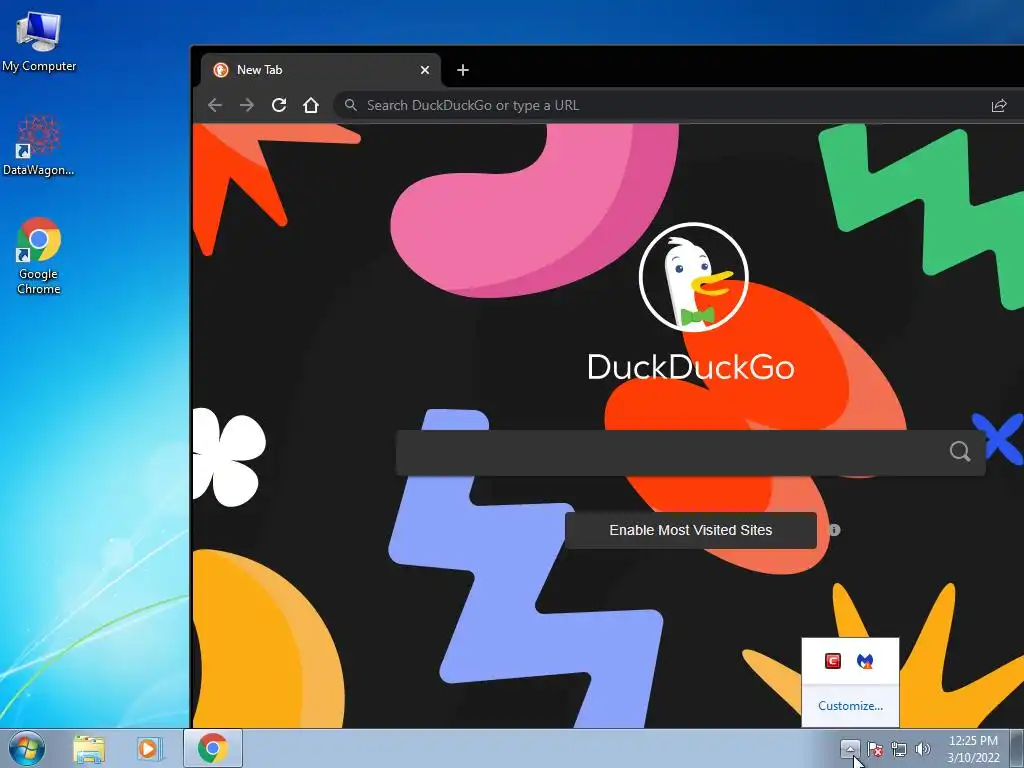Screen dimensions: 1024x768
Task: Click Enable Most Visited Sites button
Action: click(x=690, y=530)
